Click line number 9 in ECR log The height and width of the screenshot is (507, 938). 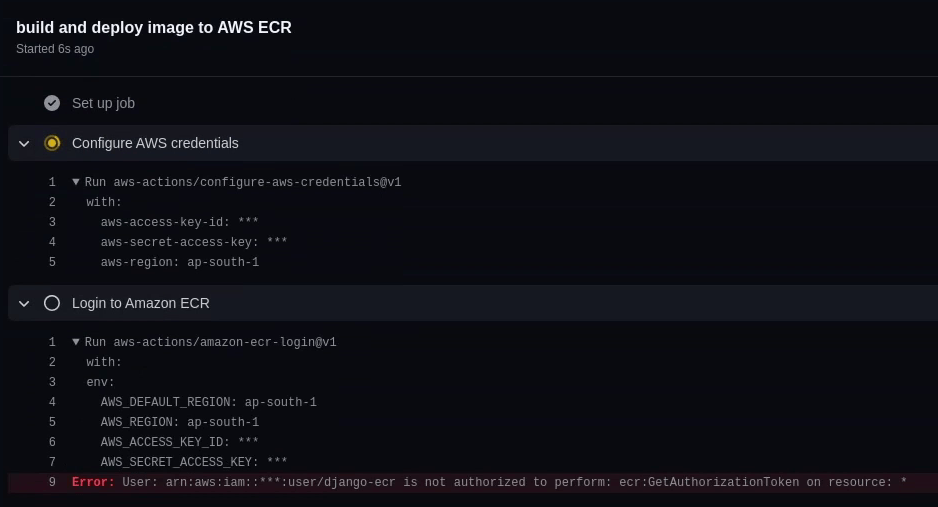(52, 482)
